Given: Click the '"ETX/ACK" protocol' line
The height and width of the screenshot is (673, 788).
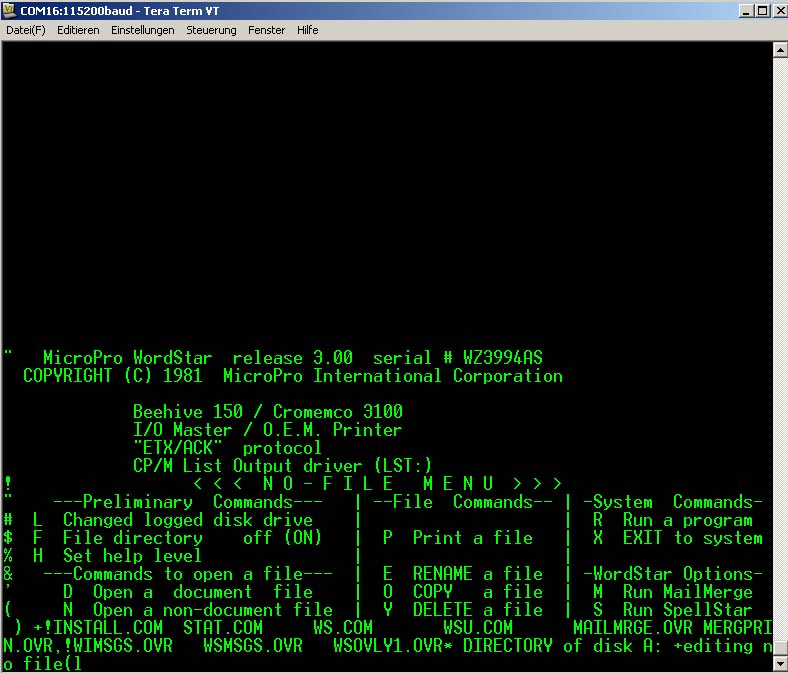Looking at the screenshot, I should 227,448.
